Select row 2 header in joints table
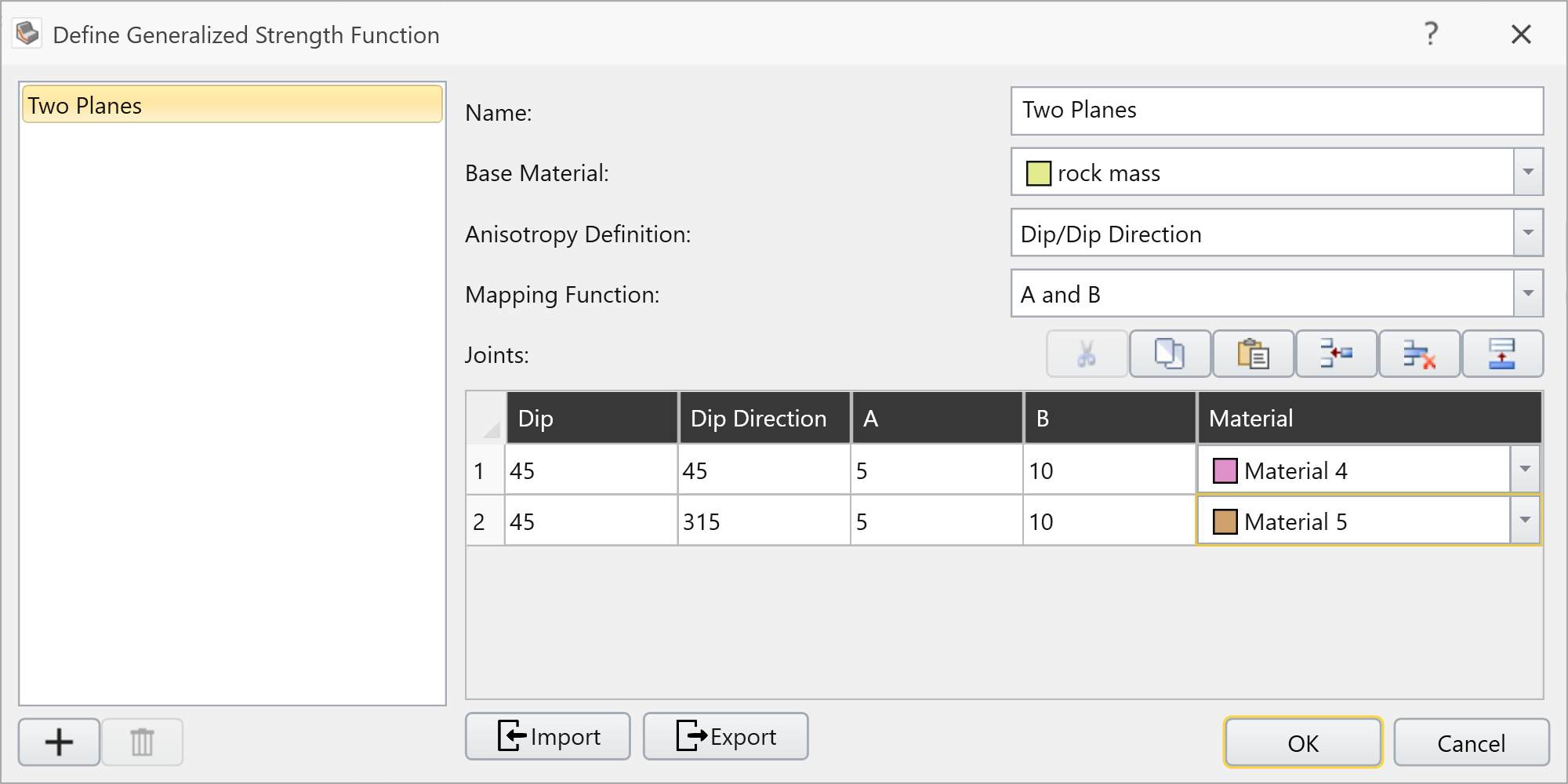1568x784 pixels. (x=485, y=521)
